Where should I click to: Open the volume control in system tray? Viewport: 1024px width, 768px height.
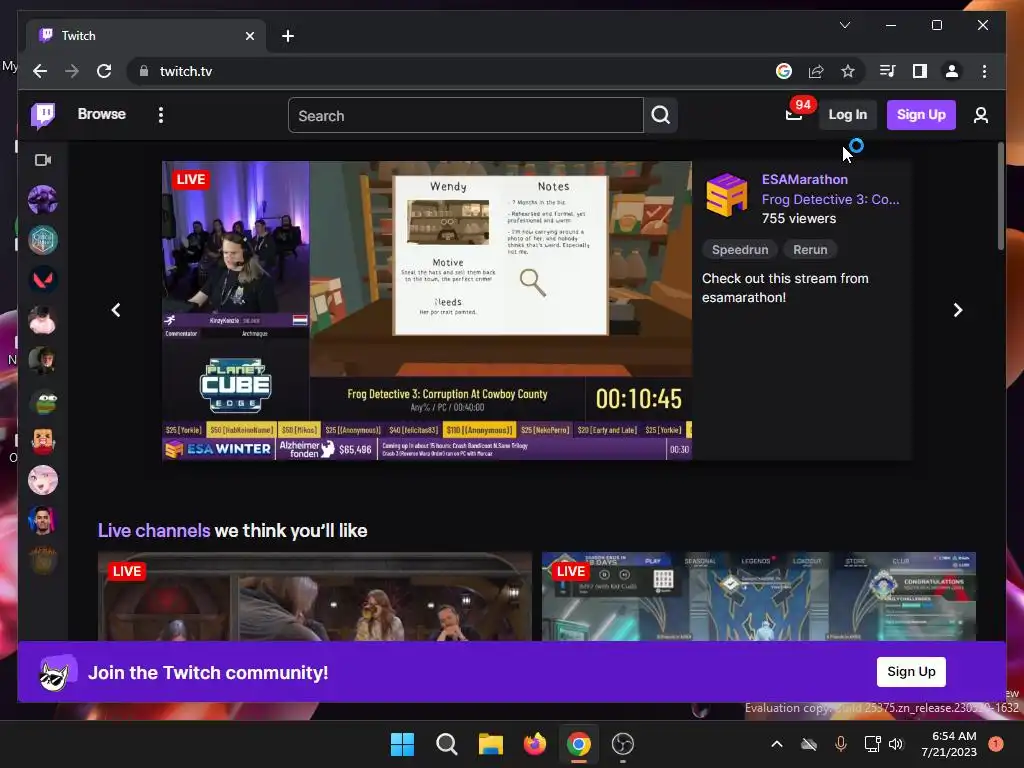tap(896, 744)
